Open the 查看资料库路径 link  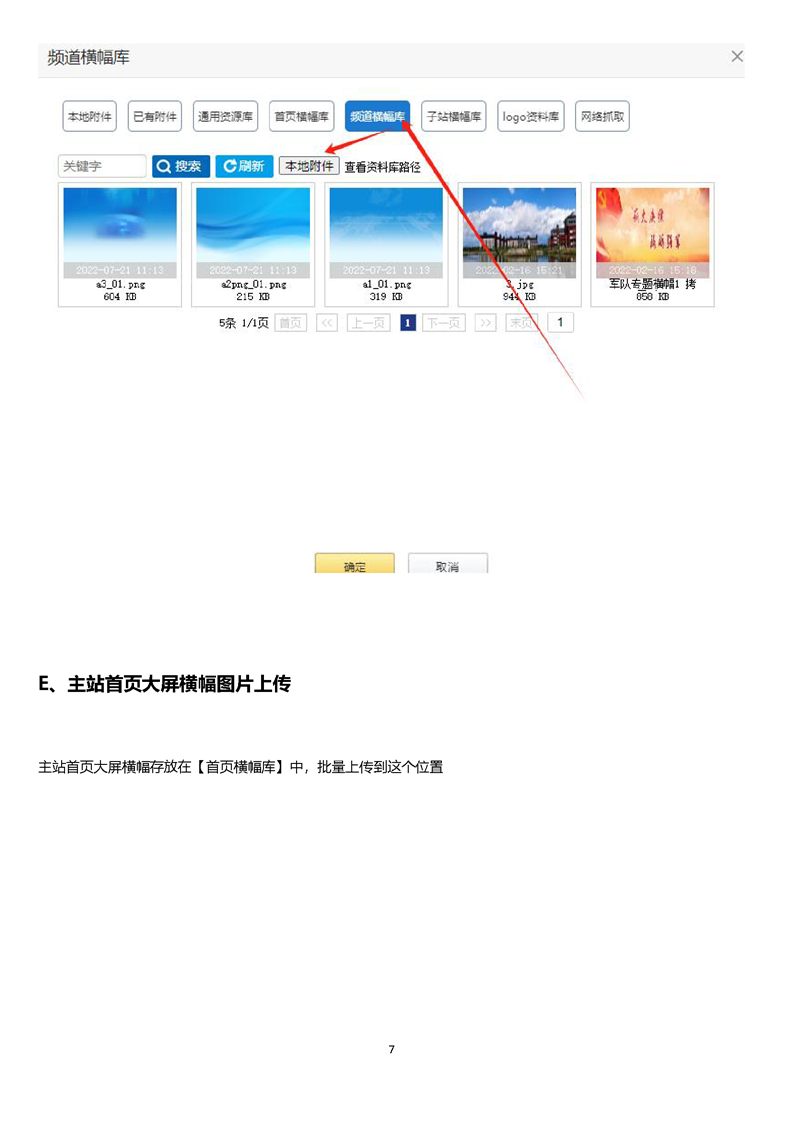[383, 168]
